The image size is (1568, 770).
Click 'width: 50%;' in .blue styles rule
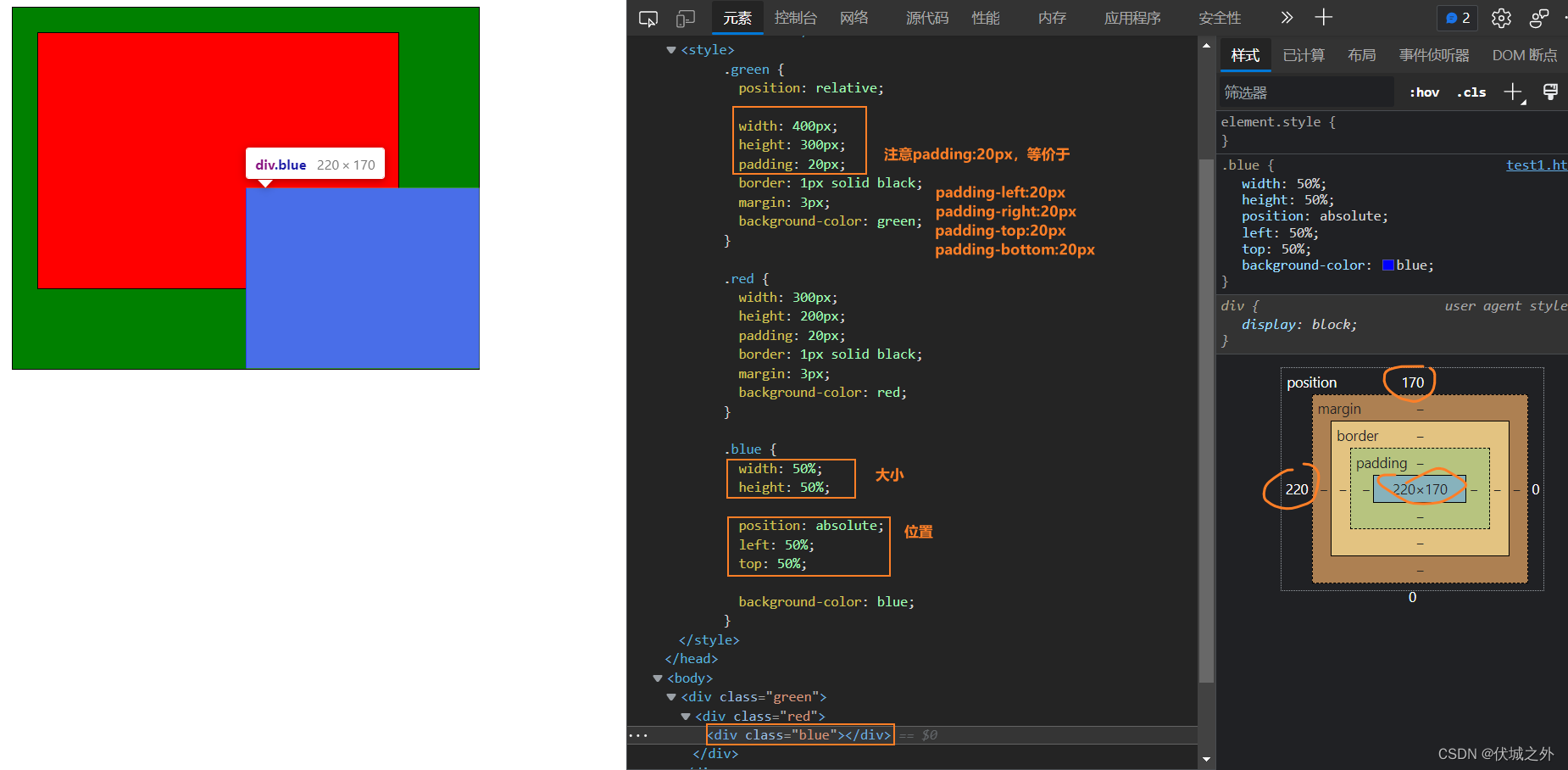coord(1284,184)
